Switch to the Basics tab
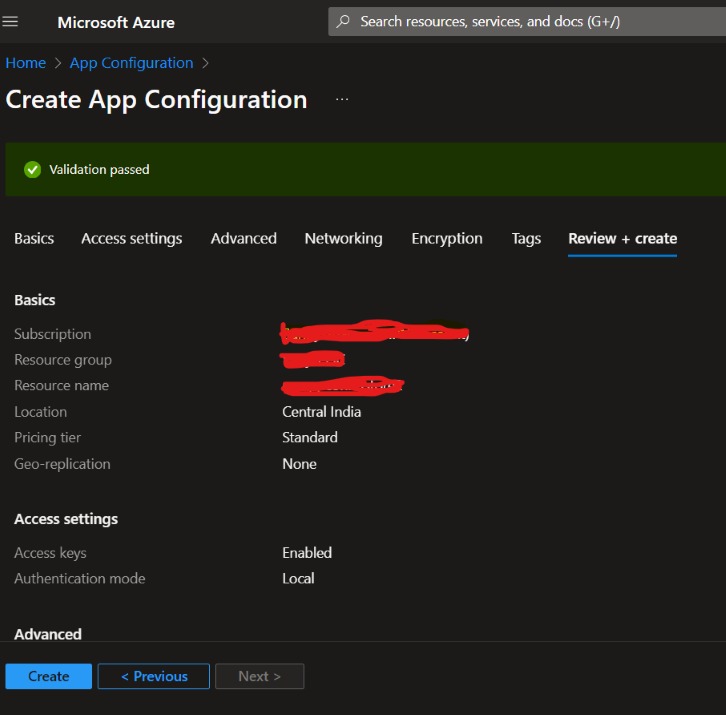 pyautogui.click(x=34, y=238)
